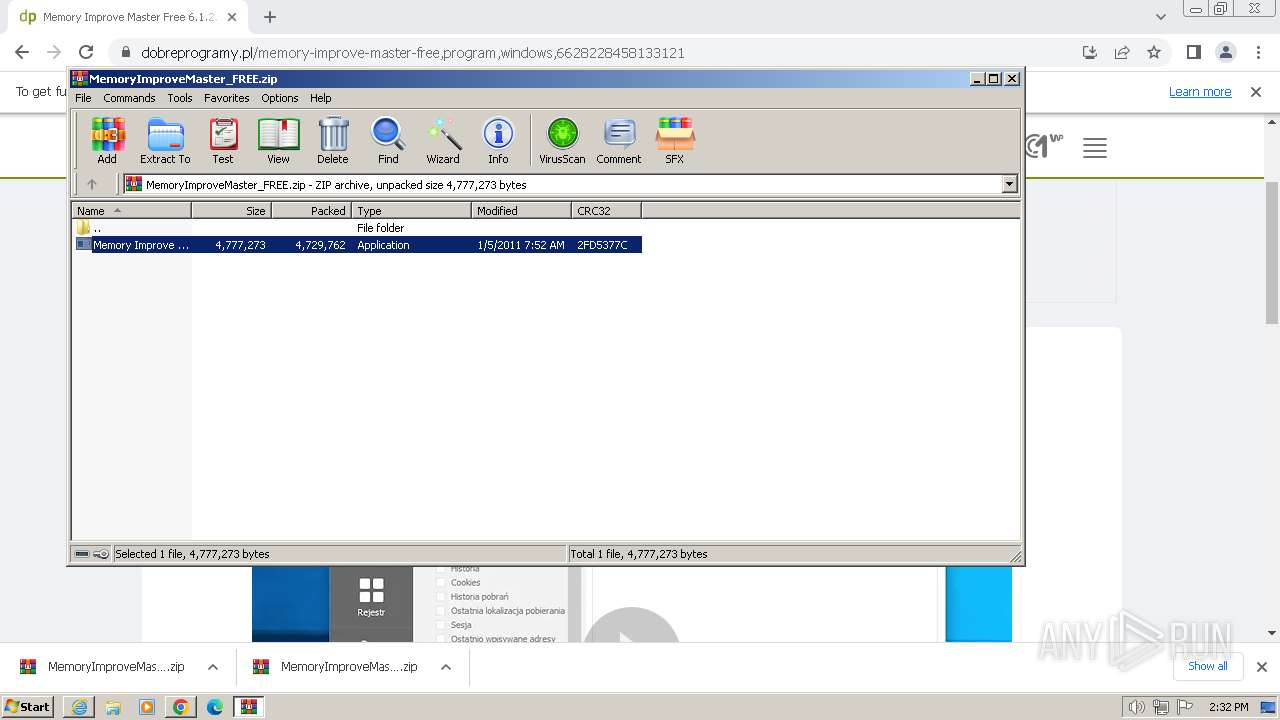Click the Delete trash icon
The width and height of the screenshot is (1280, 720).
[x=333, y=140]
